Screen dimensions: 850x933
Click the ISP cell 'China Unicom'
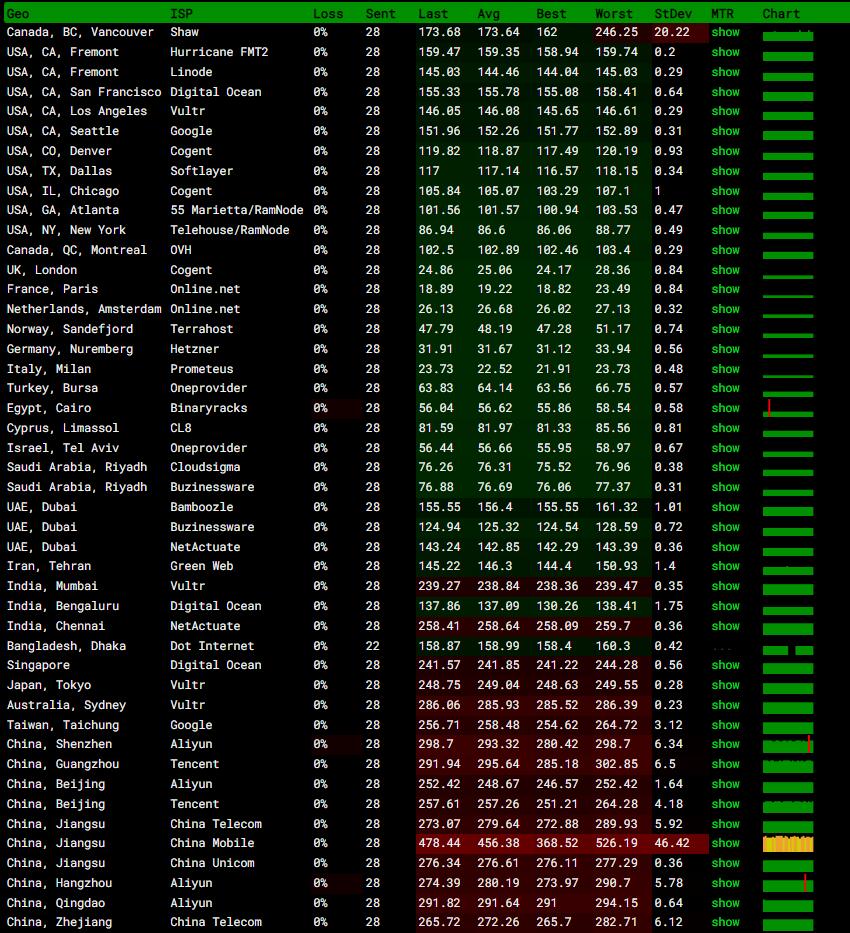click(x=212, y=863)
